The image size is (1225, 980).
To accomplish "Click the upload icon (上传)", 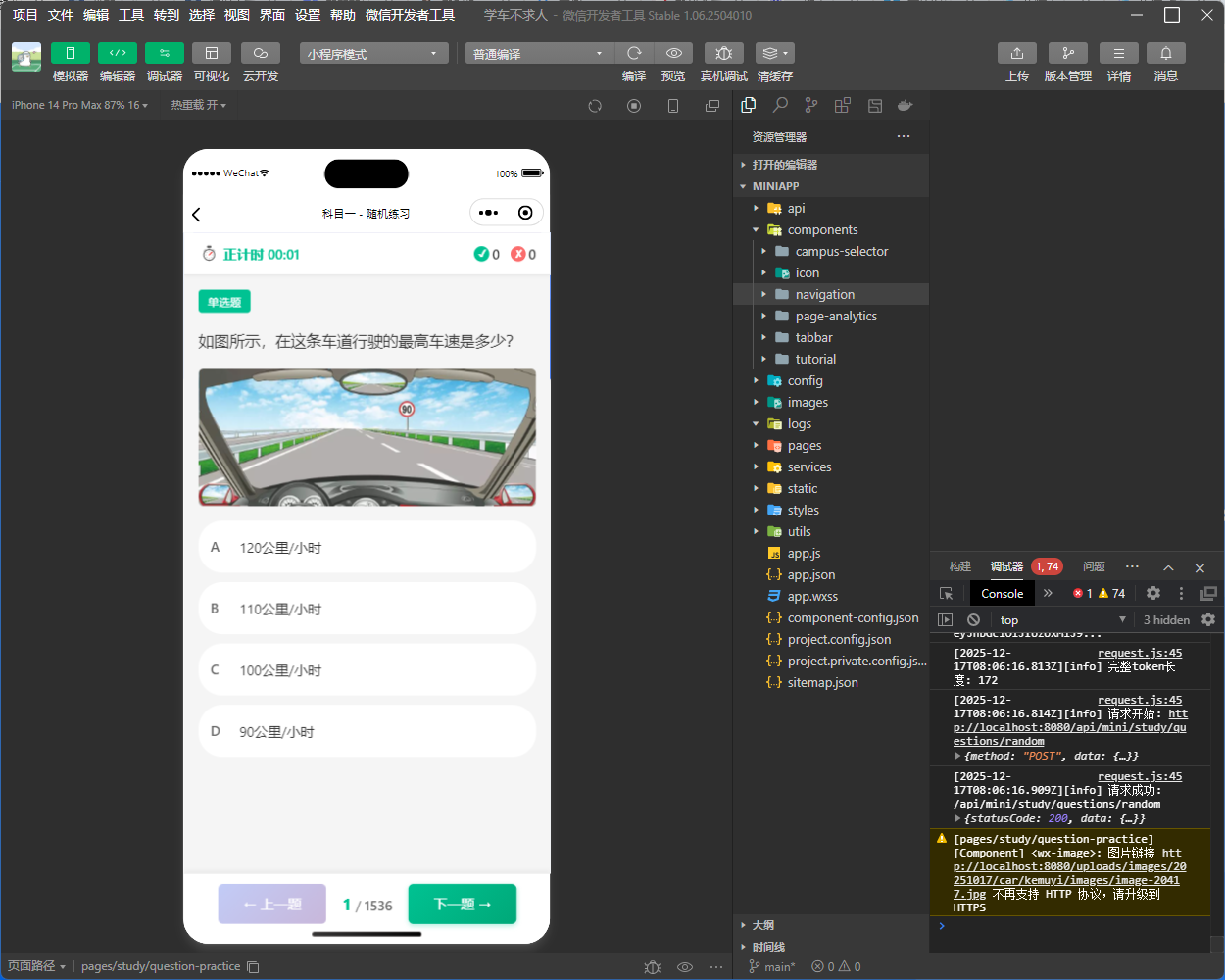I will pos(1016,53).
